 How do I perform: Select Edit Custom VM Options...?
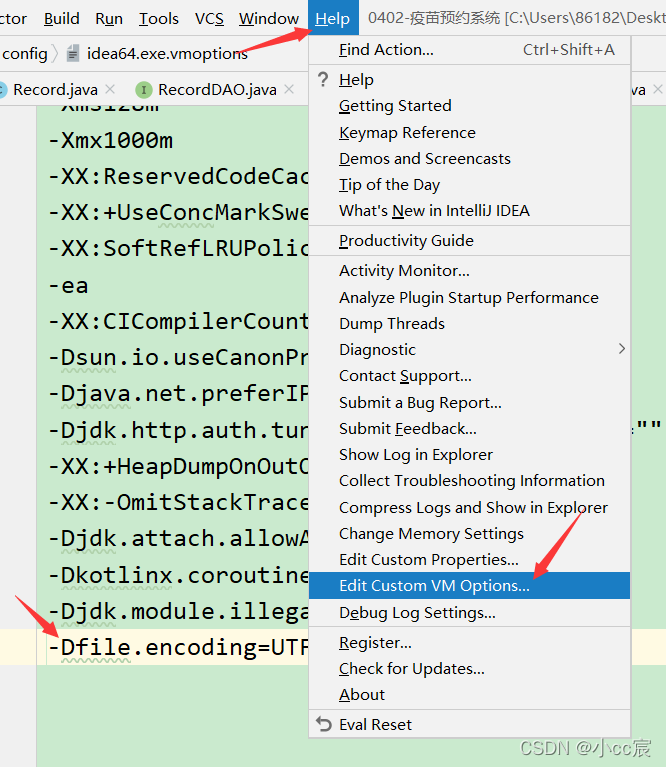(x=469, y=586)
